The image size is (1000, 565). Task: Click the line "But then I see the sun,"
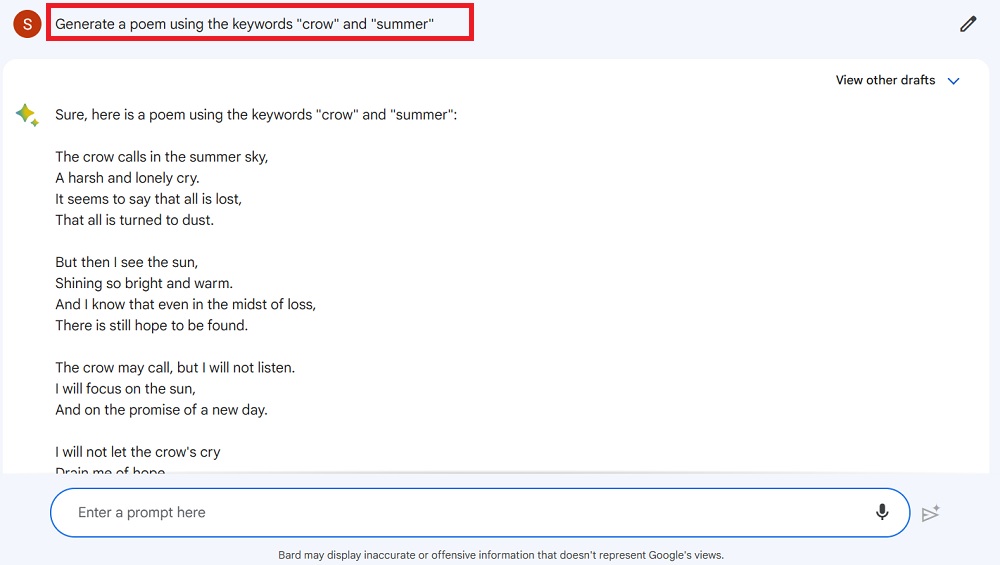pos(126,262)
